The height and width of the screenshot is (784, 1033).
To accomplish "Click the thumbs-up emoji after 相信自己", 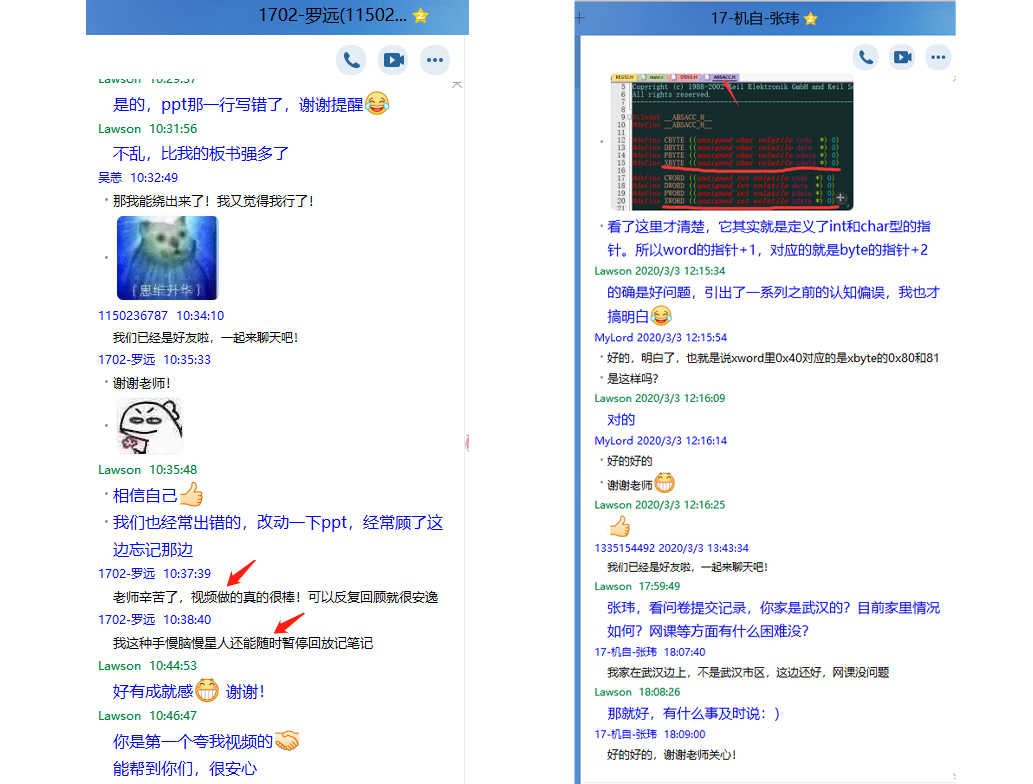I will tap(191, 494).
